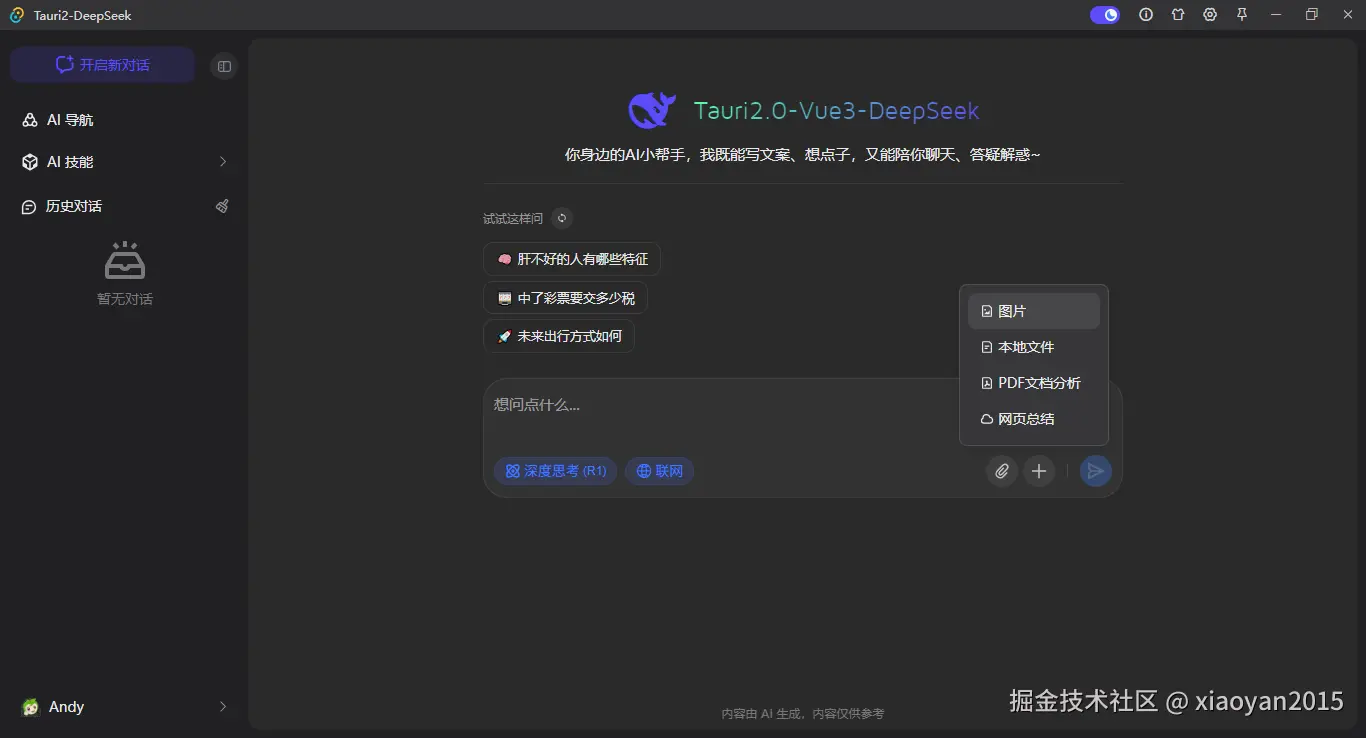Click the 开启新对话 button
The height and width of the screenshot is (738, 1366).
coord(101,63)
